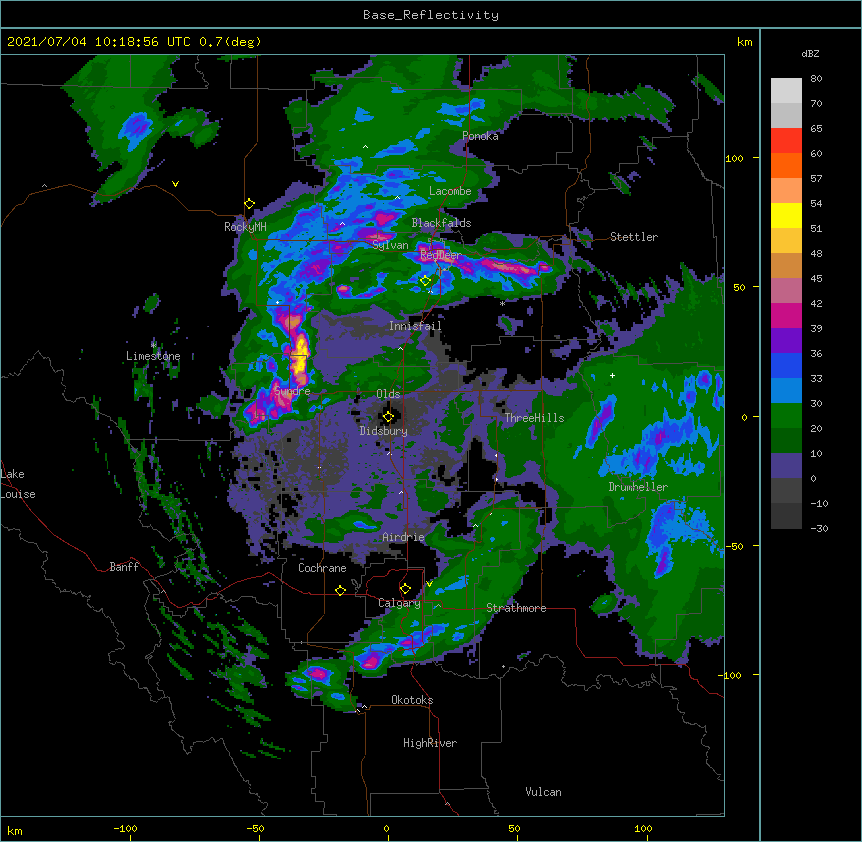Click the Sylvan town label

(x=390, y=245)
